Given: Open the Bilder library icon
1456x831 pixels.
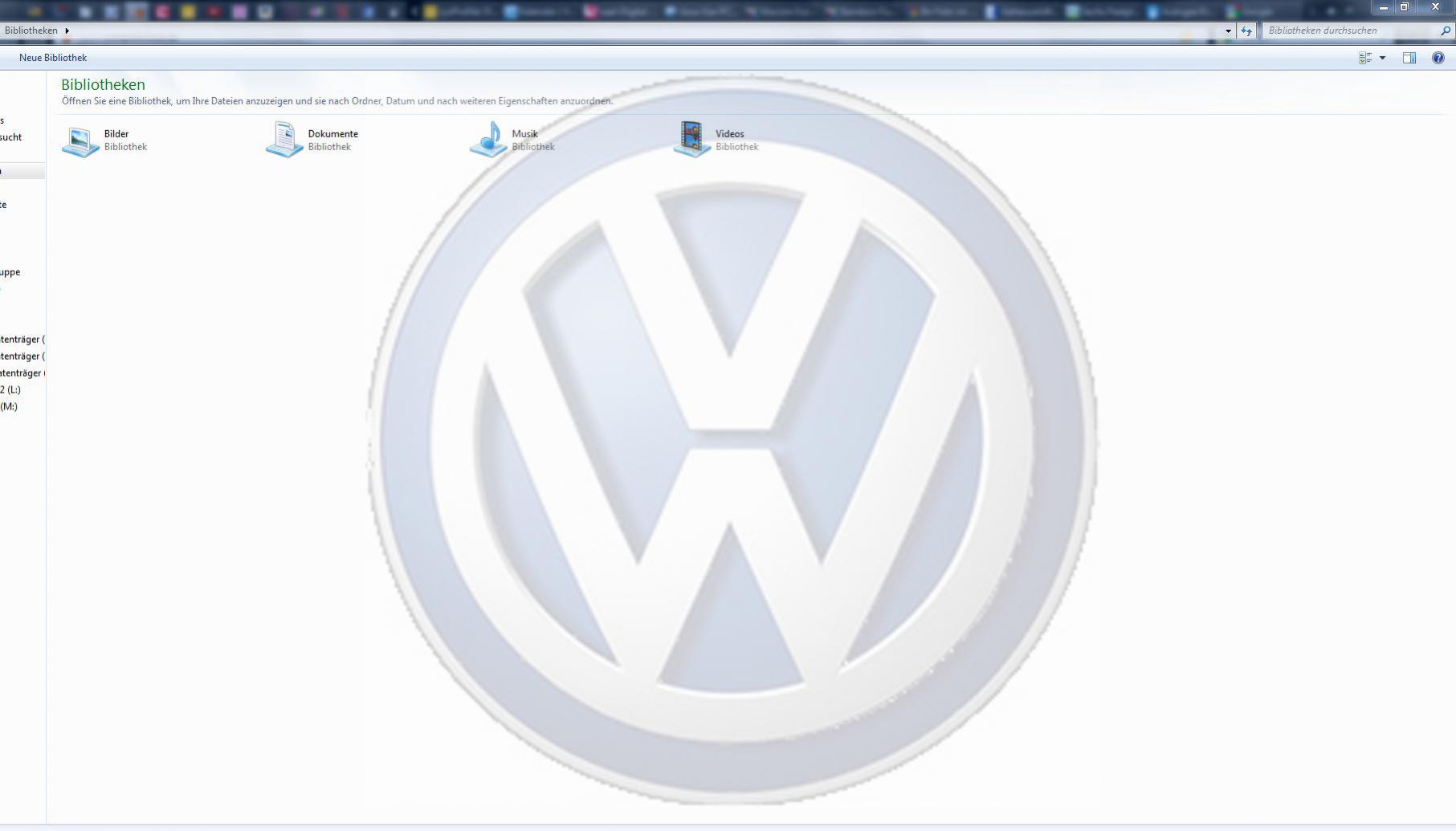Looking at the screenshot, I should pos(80,141).
